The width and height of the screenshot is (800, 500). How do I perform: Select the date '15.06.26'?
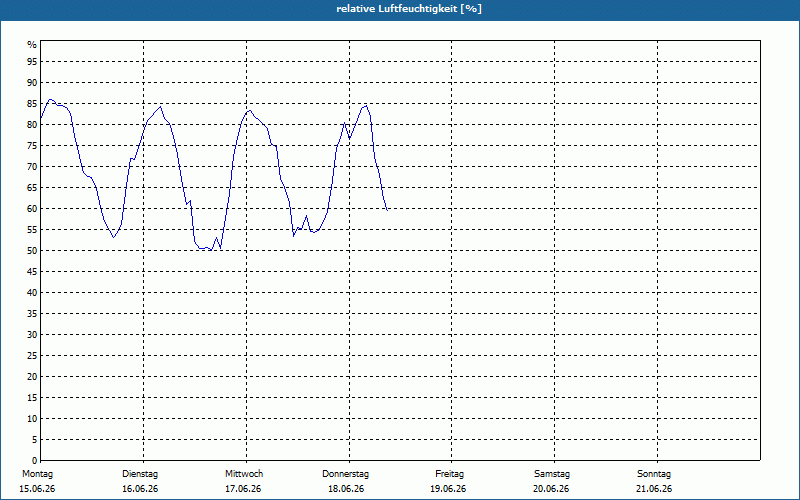37,489
